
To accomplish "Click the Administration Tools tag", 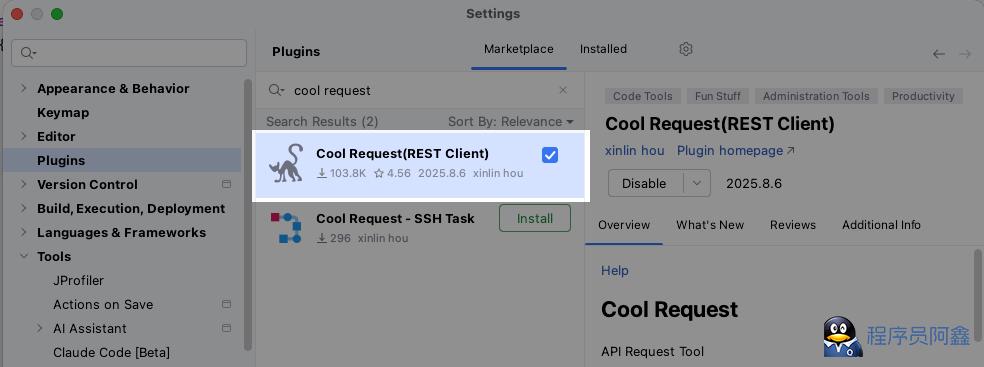I will click(816, 96).
